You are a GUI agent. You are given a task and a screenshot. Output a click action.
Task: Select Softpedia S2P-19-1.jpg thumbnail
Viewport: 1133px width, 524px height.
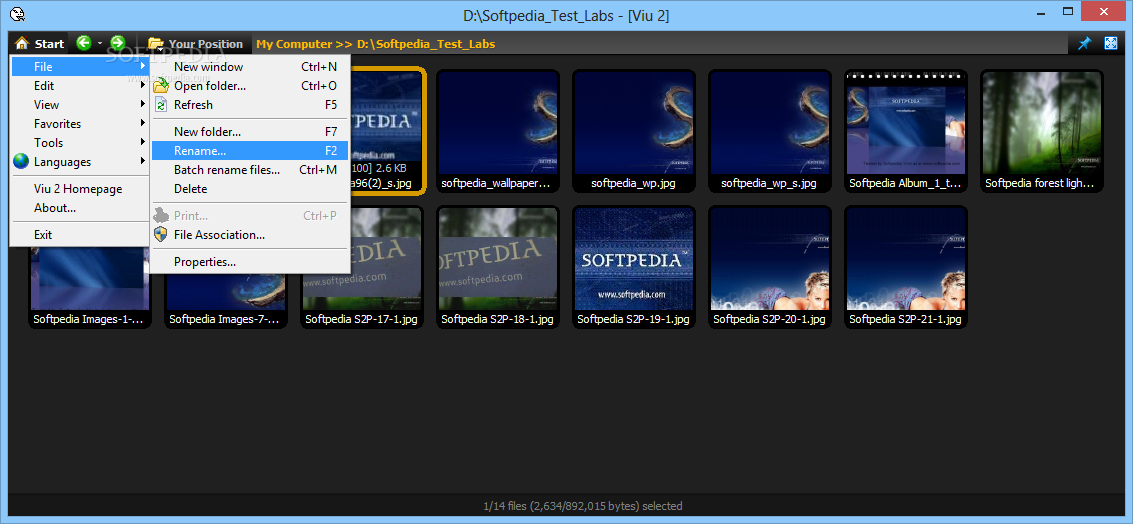click(633, 267)
